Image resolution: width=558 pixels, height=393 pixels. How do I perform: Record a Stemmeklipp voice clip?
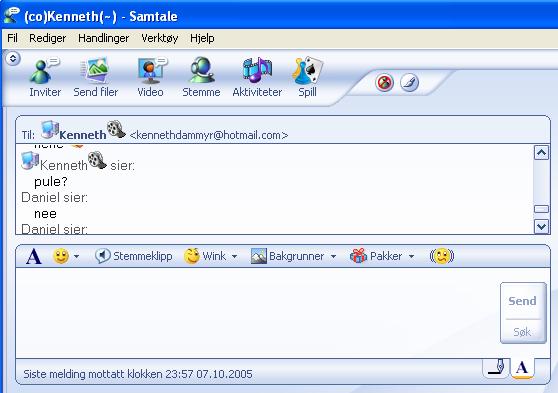(133, 256)
